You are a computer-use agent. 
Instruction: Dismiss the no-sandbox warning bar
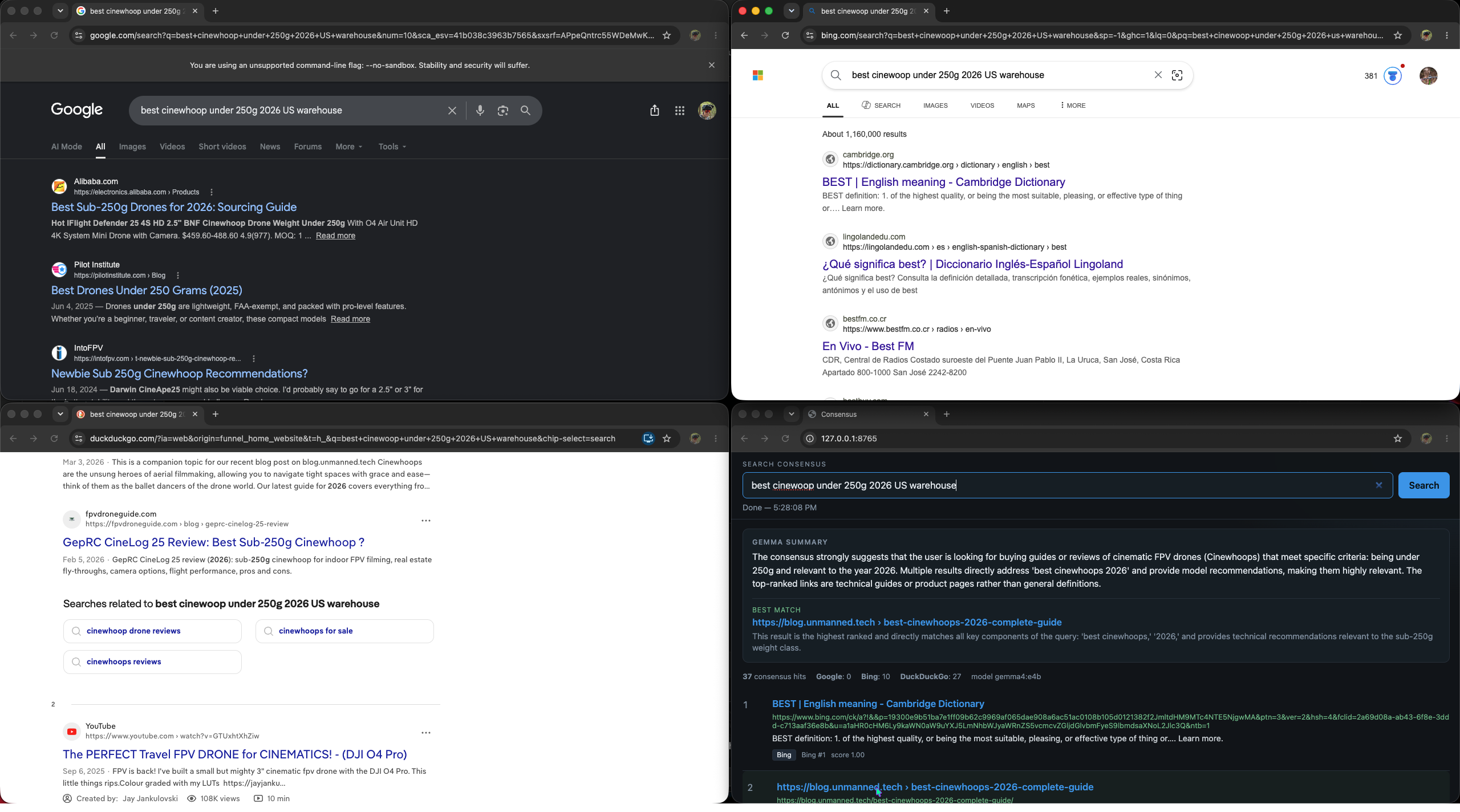click(x=711, y=65)
